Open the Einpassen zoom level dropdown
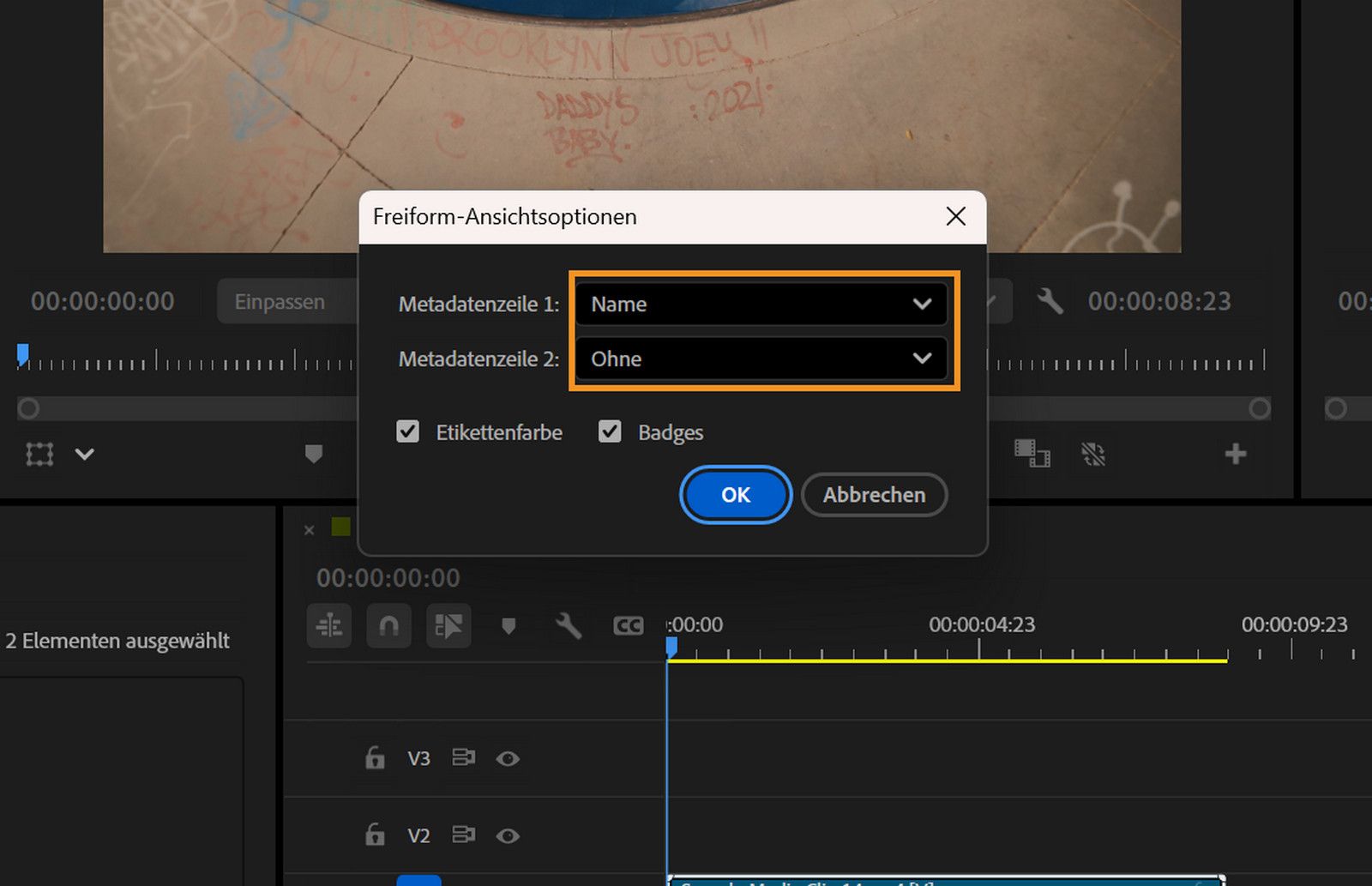This screenshot has width=1372, height=886. click(x=286, y=301)
